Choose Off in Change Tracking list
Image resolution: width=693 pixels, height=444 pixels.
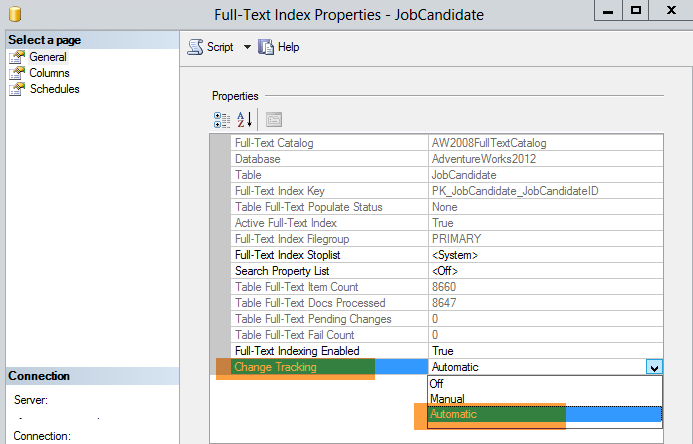[544, 383]
